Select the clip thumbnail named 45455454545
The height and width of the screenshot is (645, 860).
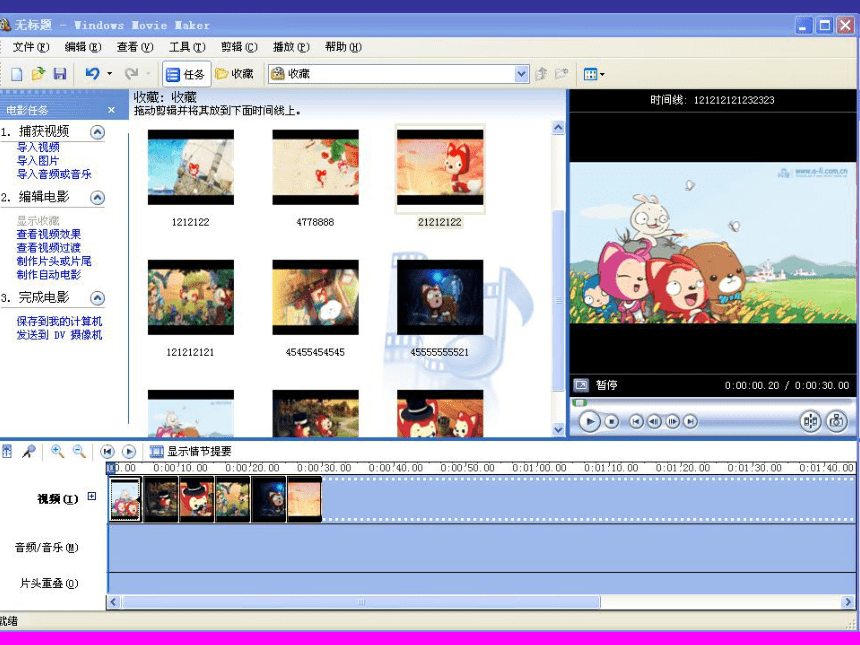pos(315,297)
